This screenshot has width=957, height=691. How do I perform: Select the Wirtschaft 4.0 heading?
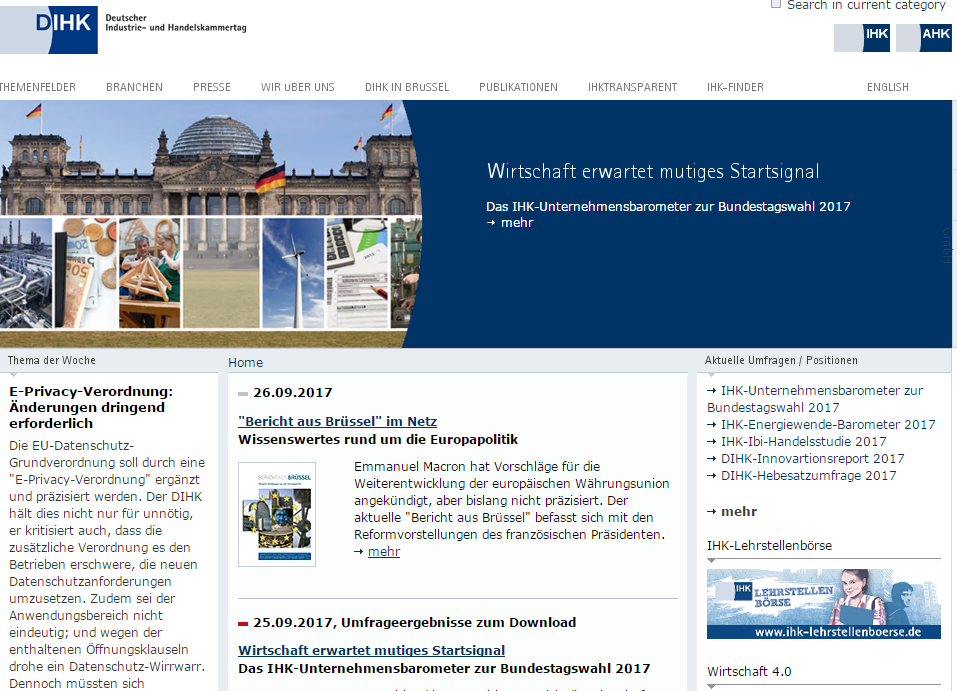tap(749, 671)
